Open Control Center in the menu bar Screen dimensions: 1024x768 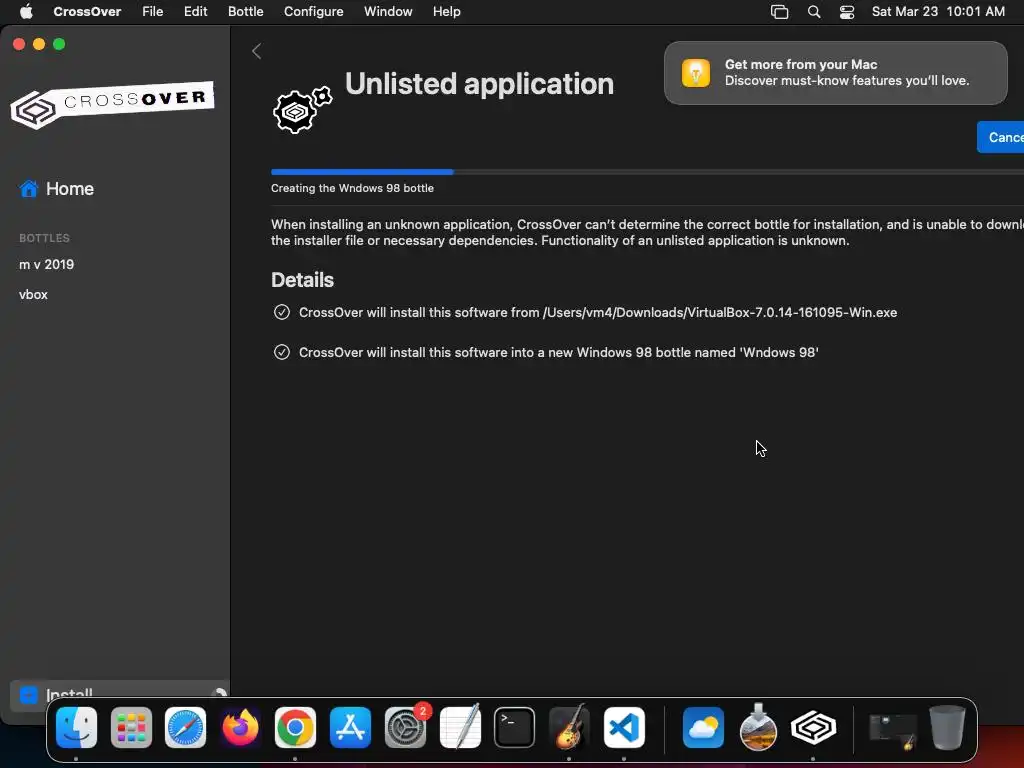point(847,12)
